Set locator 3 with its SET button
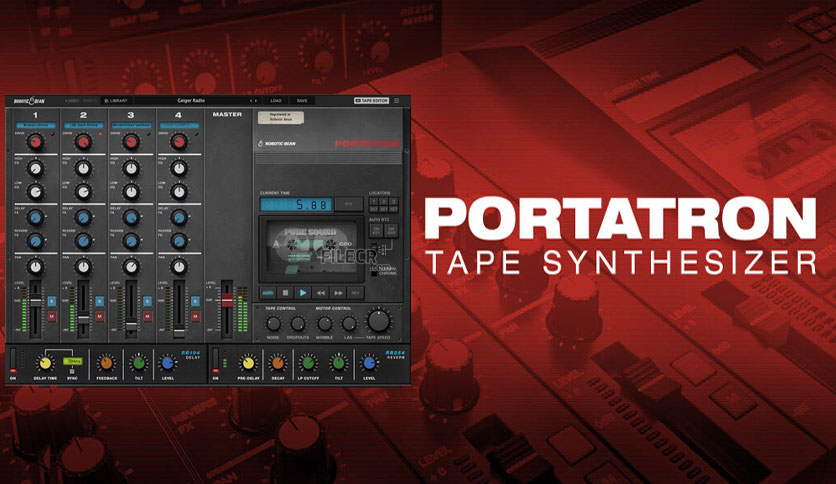This screenshot has width=836, height=484. coord(393,209)
